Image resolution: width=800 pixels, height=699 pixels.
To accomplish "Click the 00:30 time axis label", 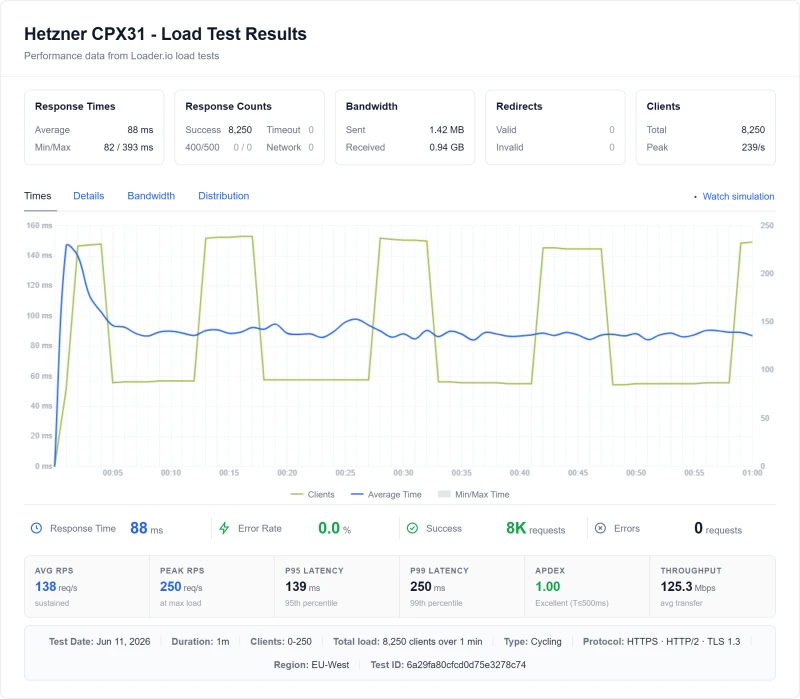I will [403, 473].
